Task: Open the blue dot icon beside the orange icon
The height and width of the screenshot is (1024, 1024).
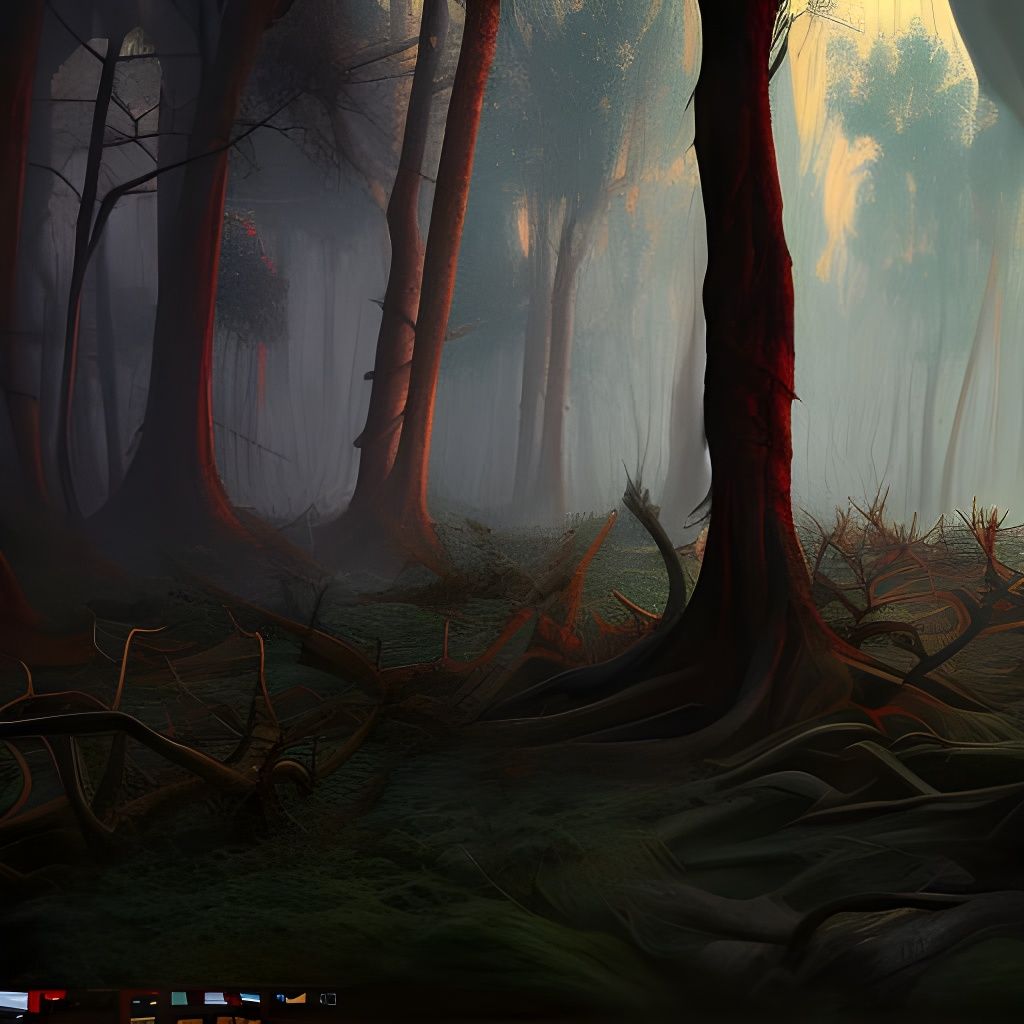Action: coord(278,996)
